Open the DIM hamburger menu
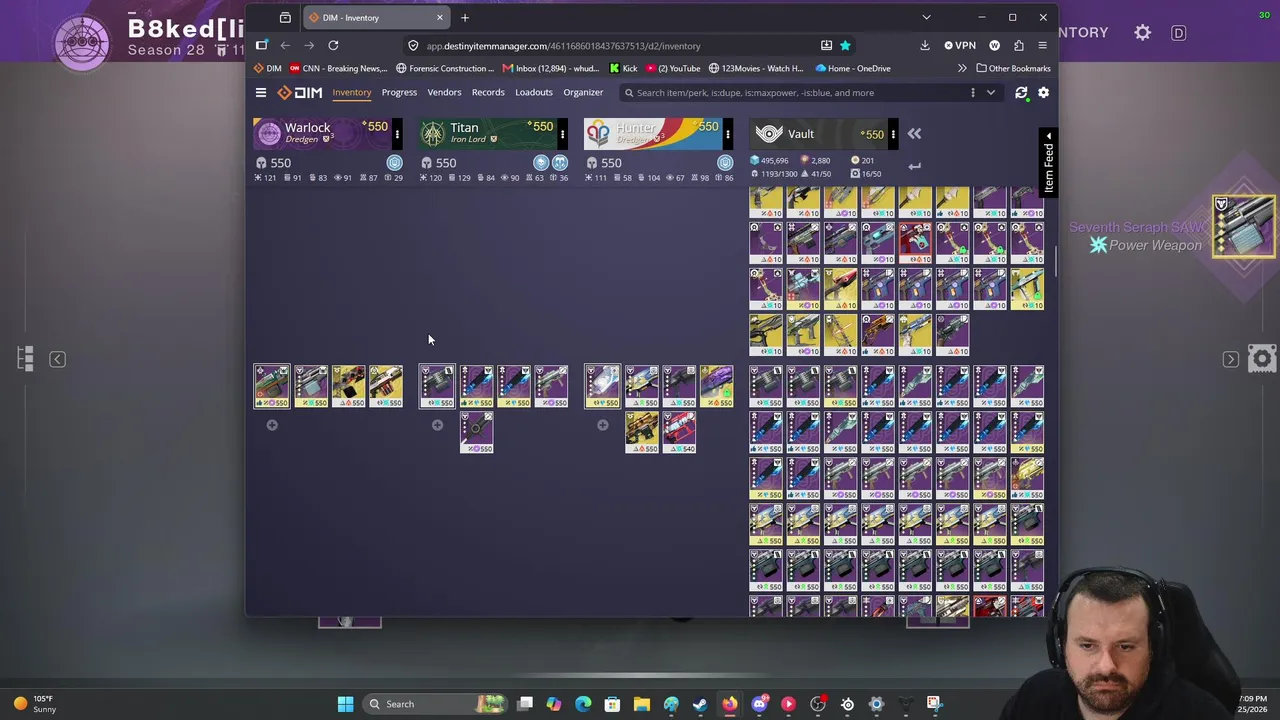Viewport: 1280px width, 720px height. (261, 93)
